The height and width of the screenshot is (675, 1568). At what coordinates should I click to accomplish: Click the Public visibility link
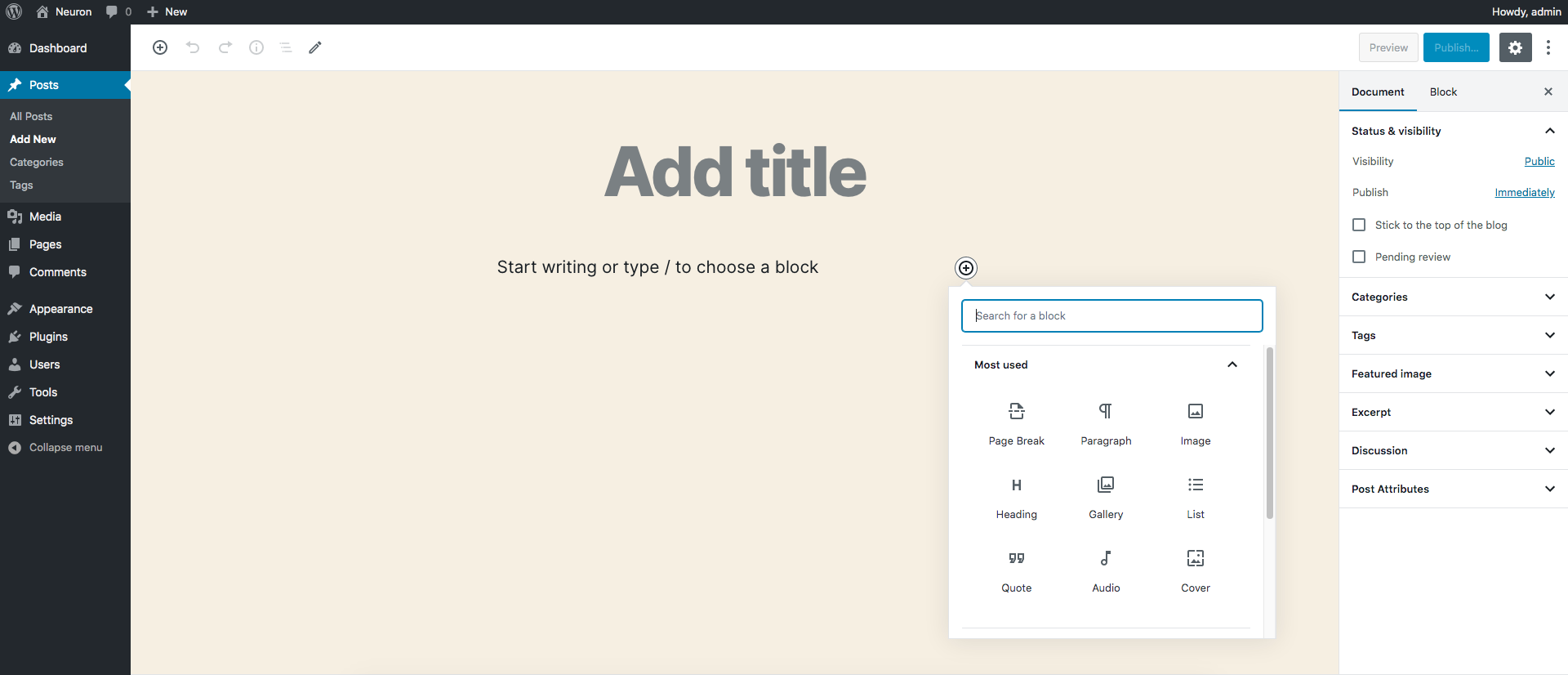pos(1539,161)
